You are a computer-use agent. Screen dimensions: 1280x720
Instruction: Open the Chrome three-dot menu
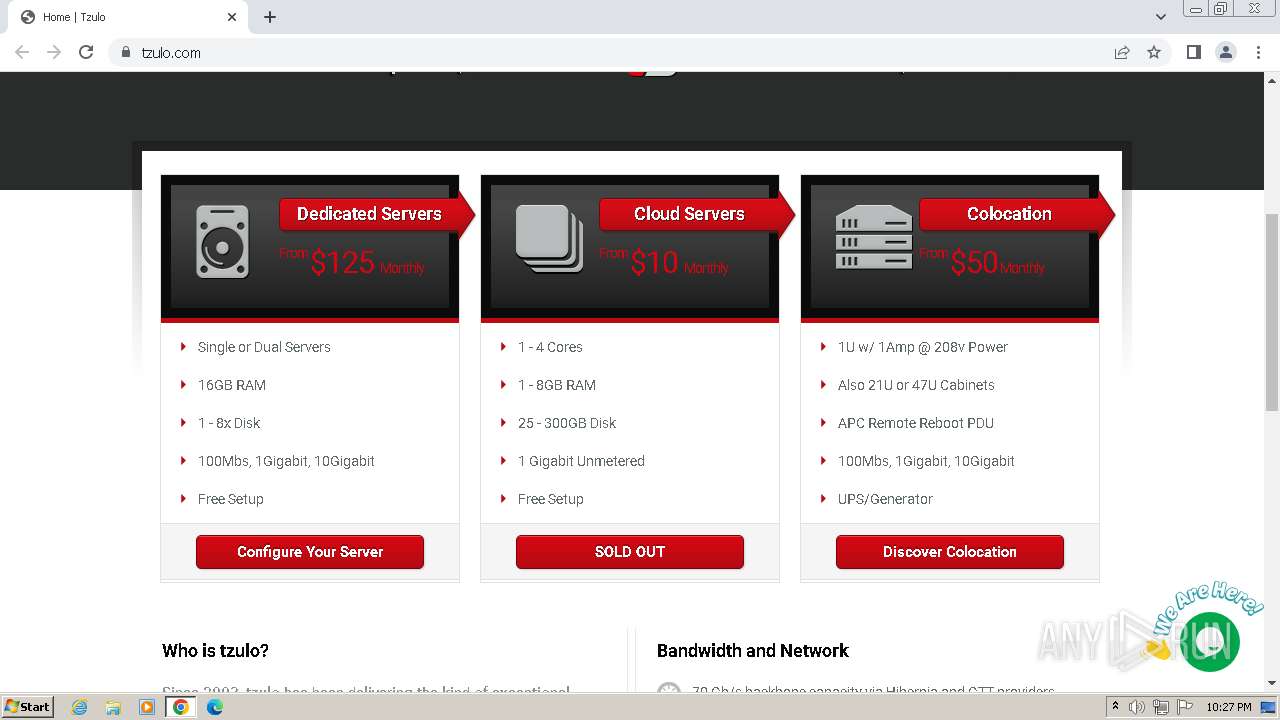1258,52
